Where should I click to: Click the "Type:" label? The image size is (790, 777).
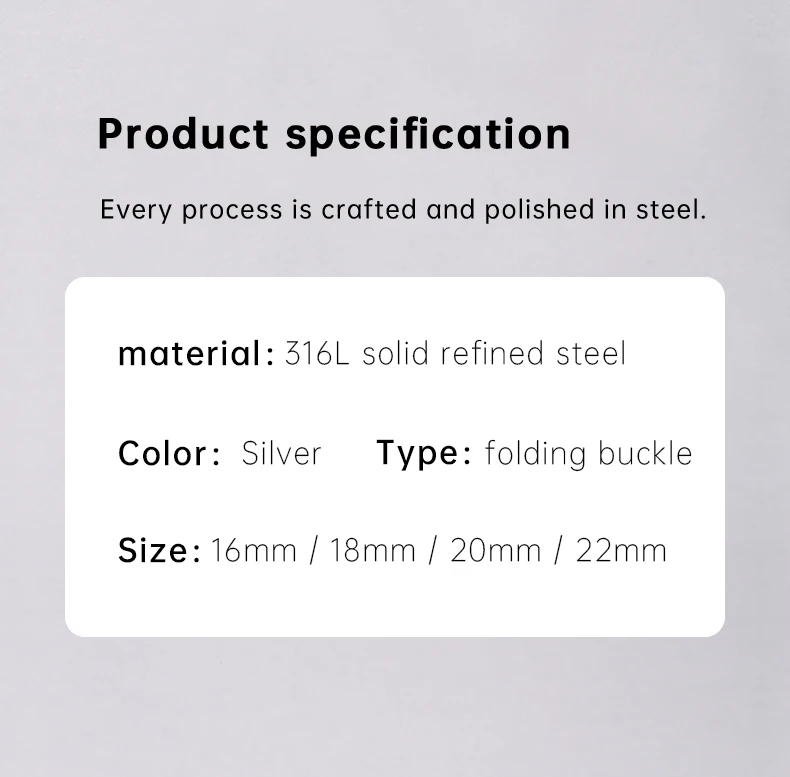tap(424, 454)
